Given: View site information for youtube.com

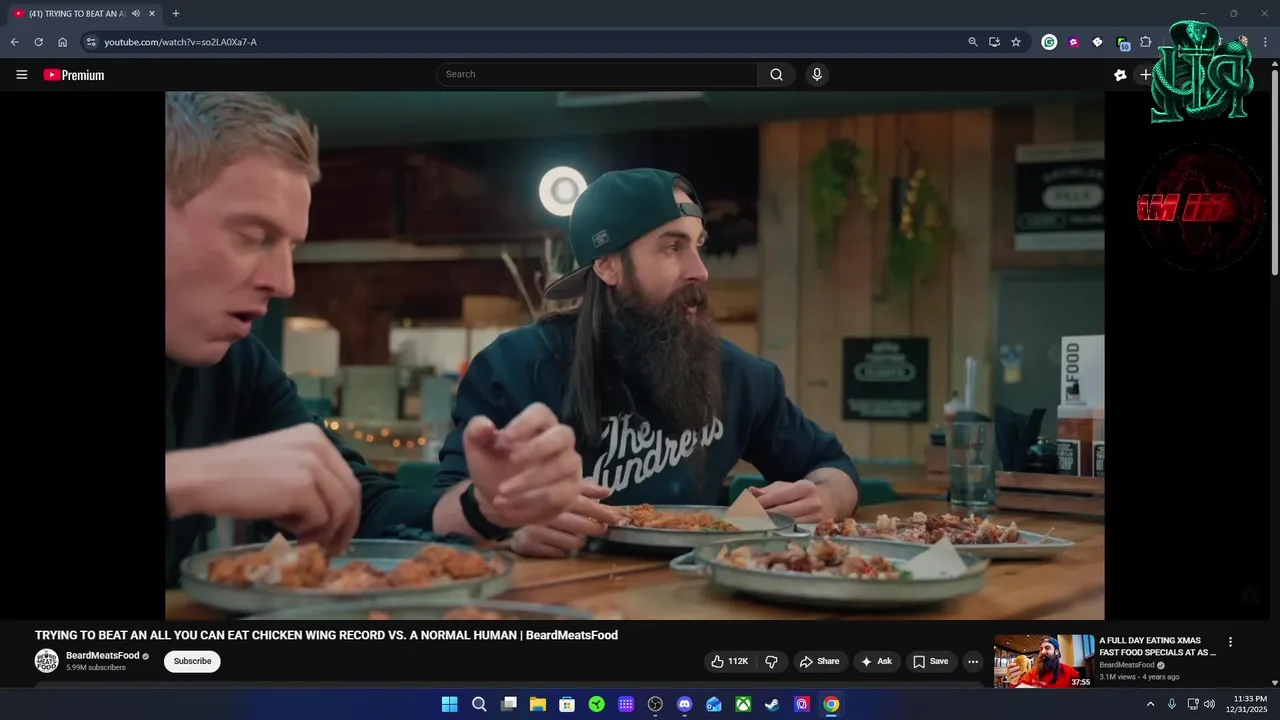Looking at the screenshot, I should tap(91, 42).
